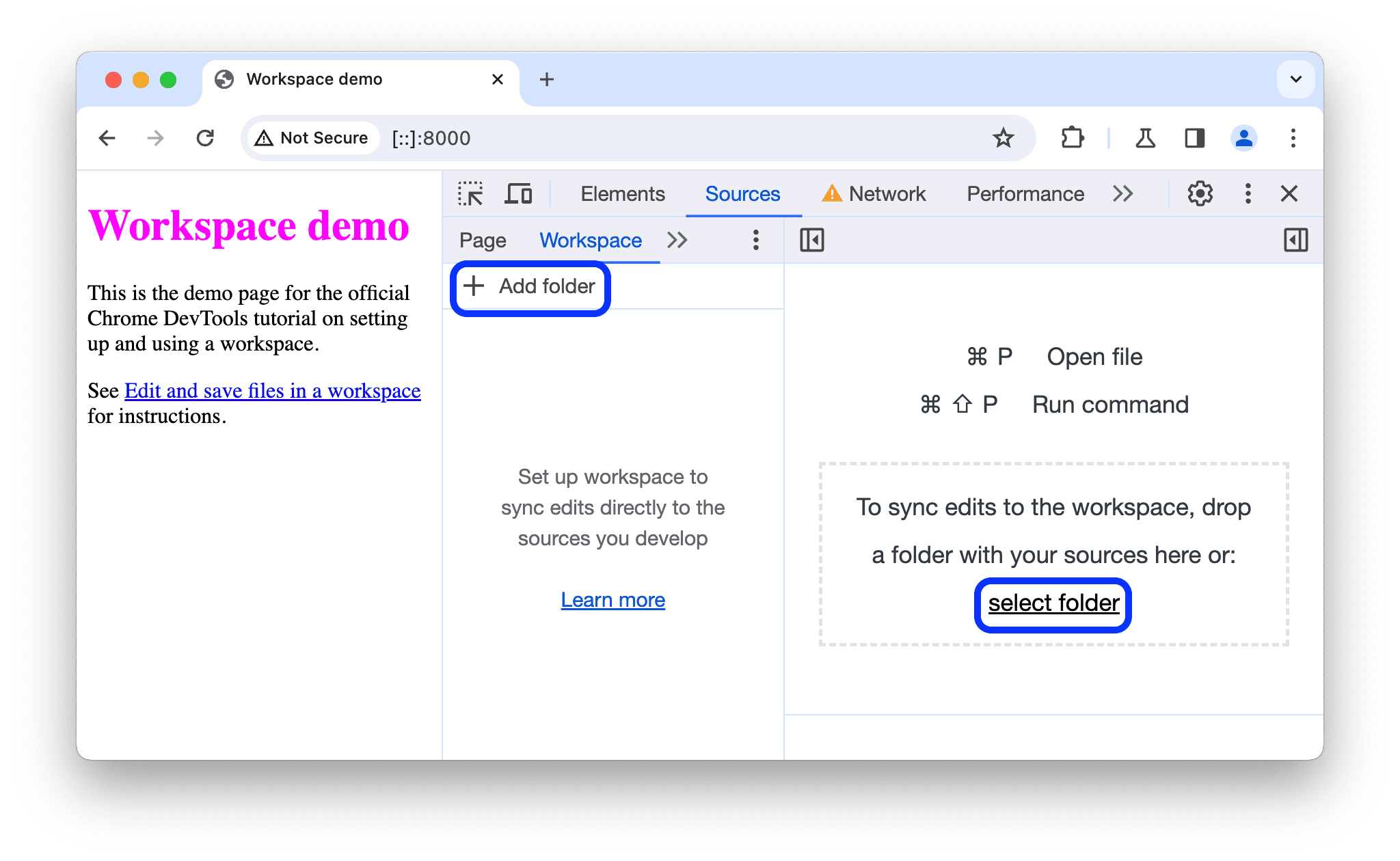
Task: Click the DevTools settings gear icon
Action: tap(1198, 195)
